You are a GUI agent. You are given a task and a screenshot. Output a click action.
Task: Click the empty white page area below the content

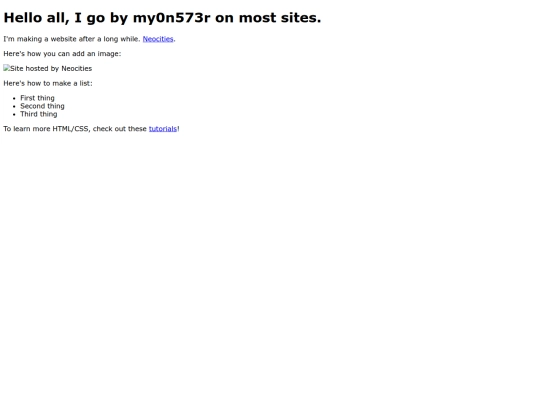(x=270, y=269)
